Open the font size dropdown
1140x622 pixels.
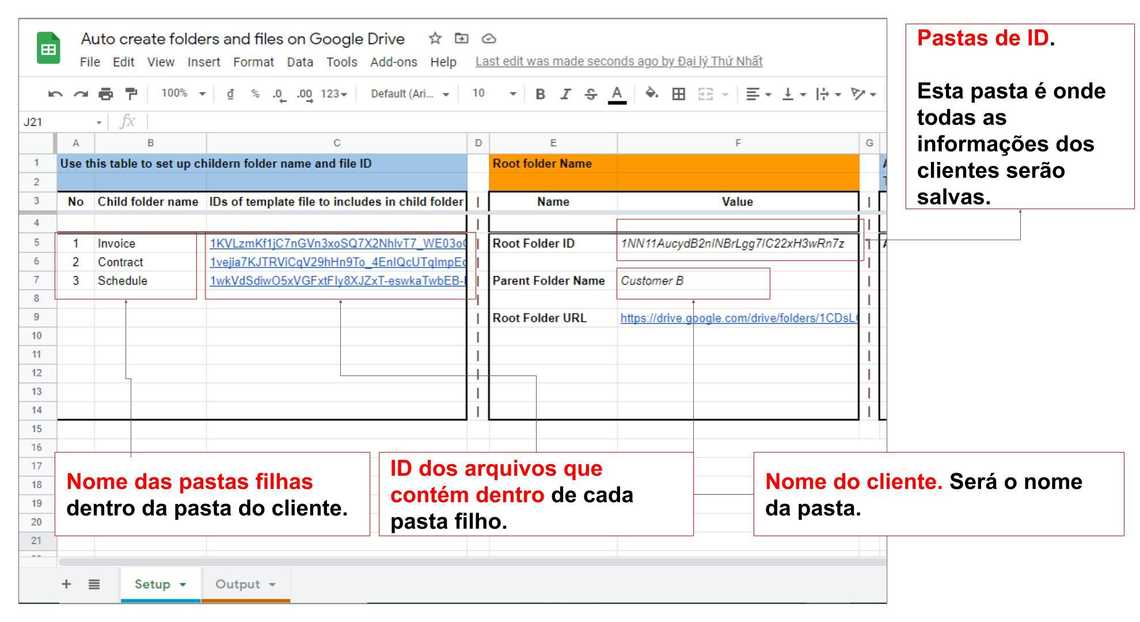click(x=494, y=94)
